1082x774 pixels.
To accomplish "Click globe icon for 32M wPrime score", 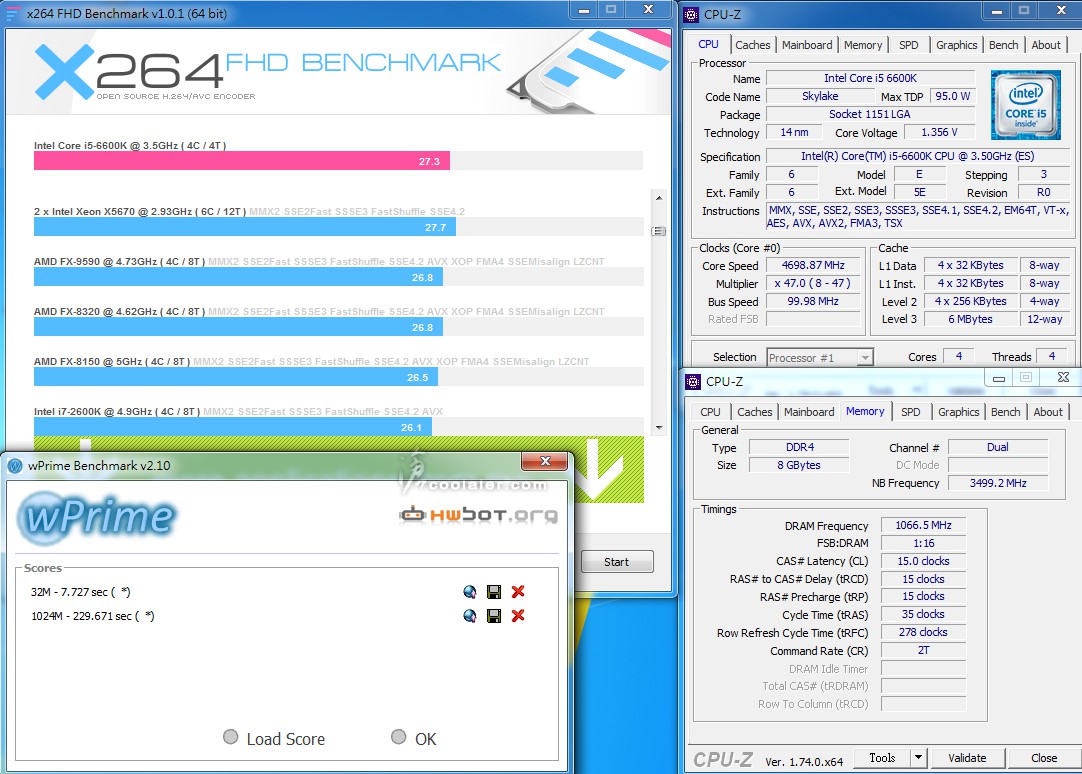I will [470, 592].
